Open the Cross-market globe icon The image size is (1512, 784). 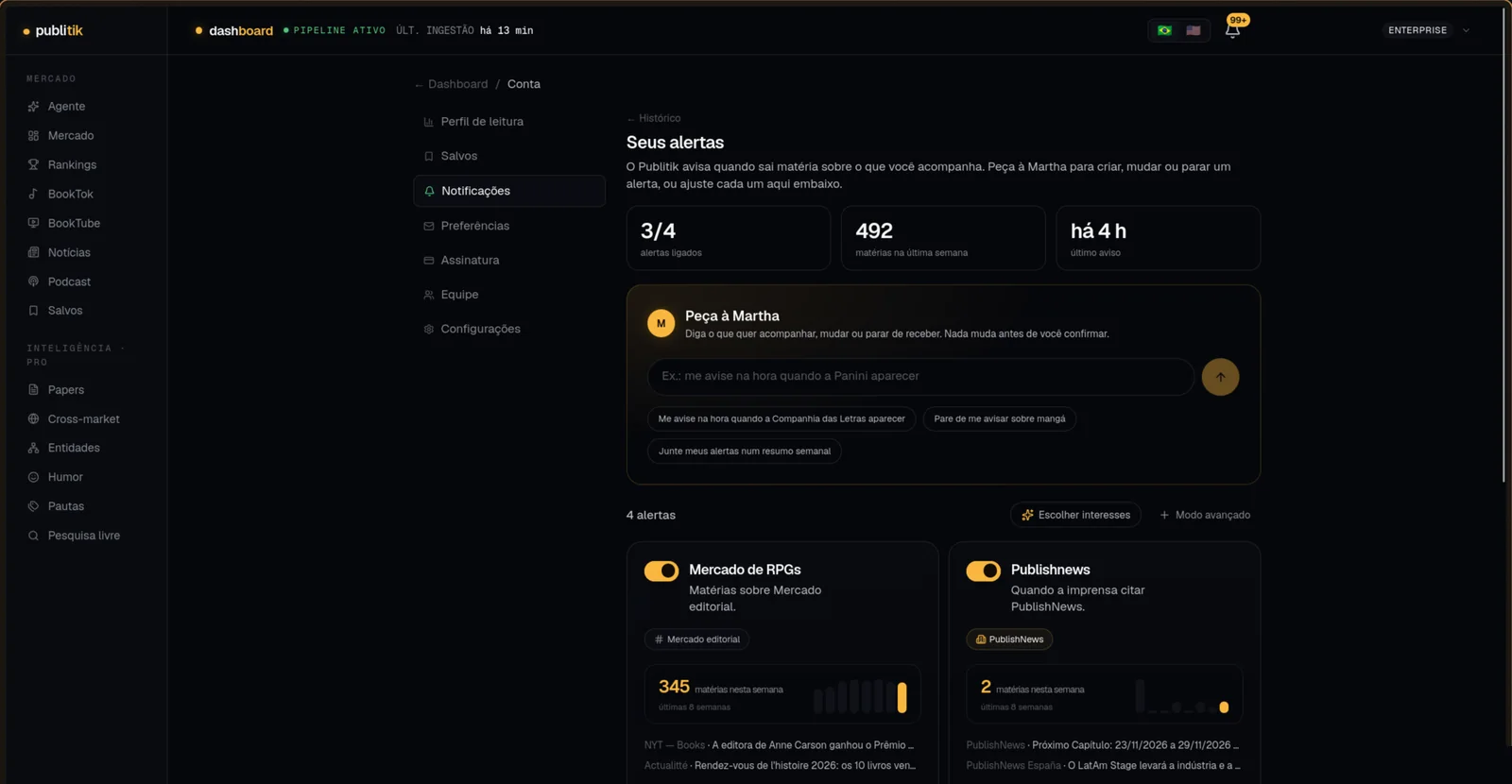33,418
